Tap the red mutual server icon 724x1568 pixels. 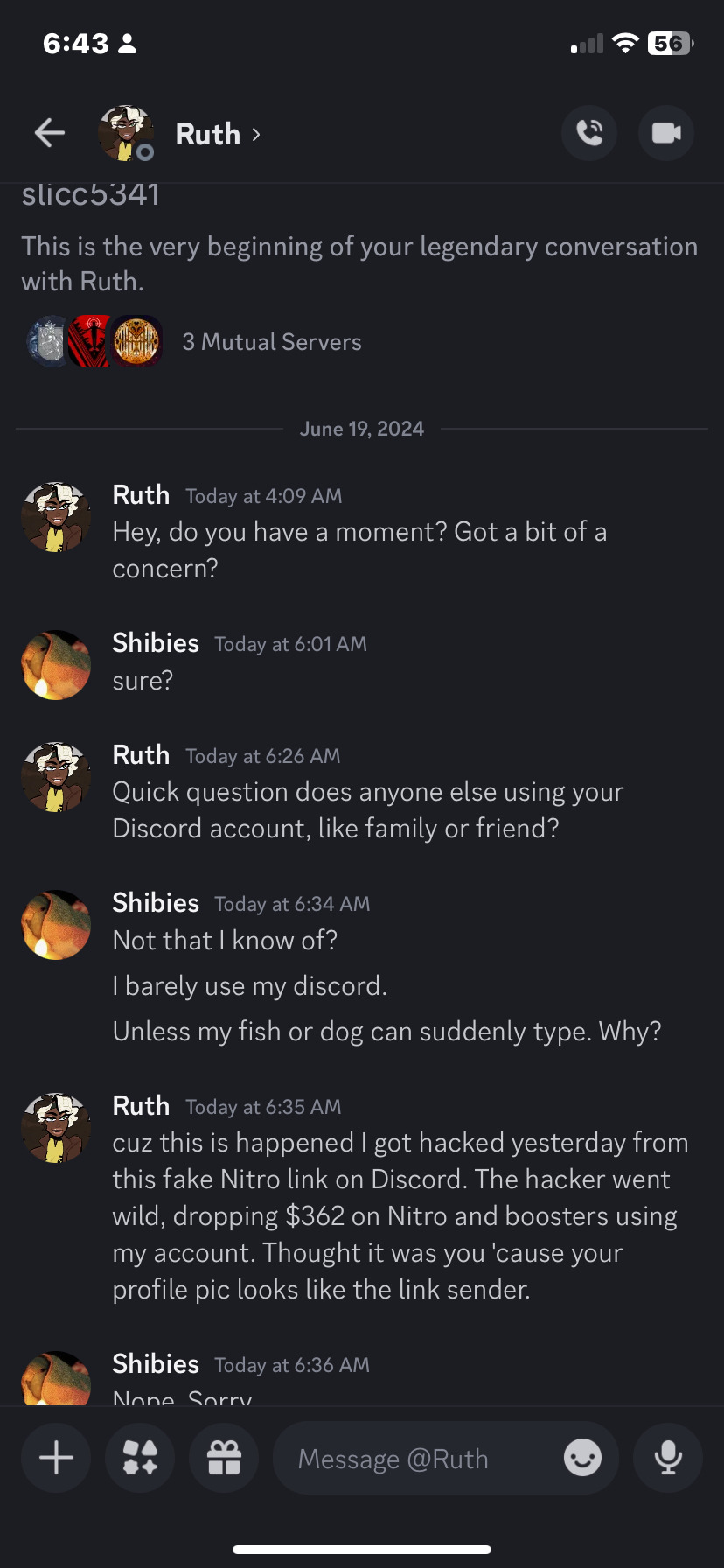click(90, 341)
